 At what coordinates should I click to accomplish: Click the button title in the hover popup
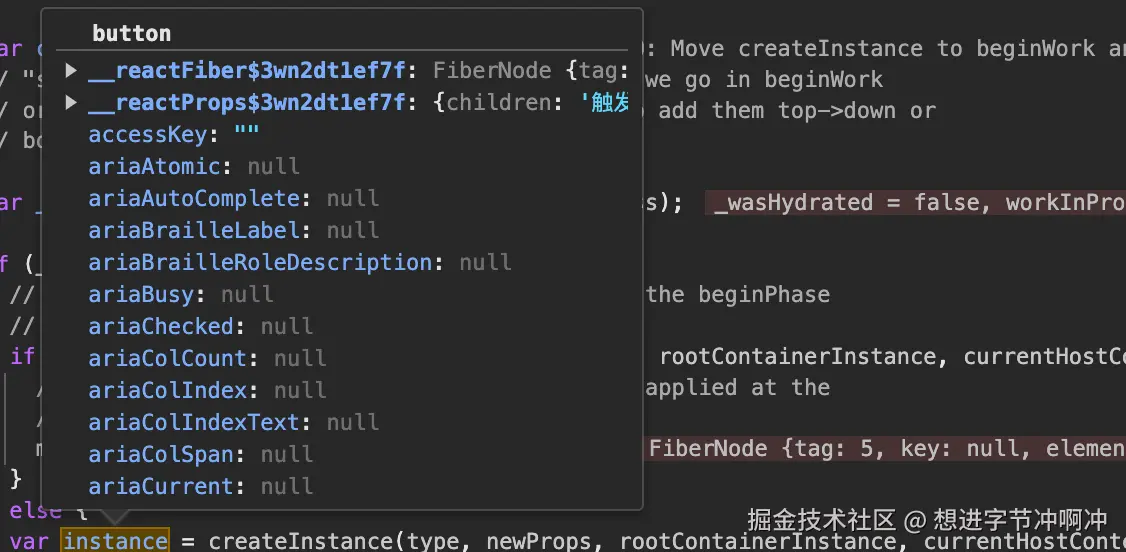(131, 33)
